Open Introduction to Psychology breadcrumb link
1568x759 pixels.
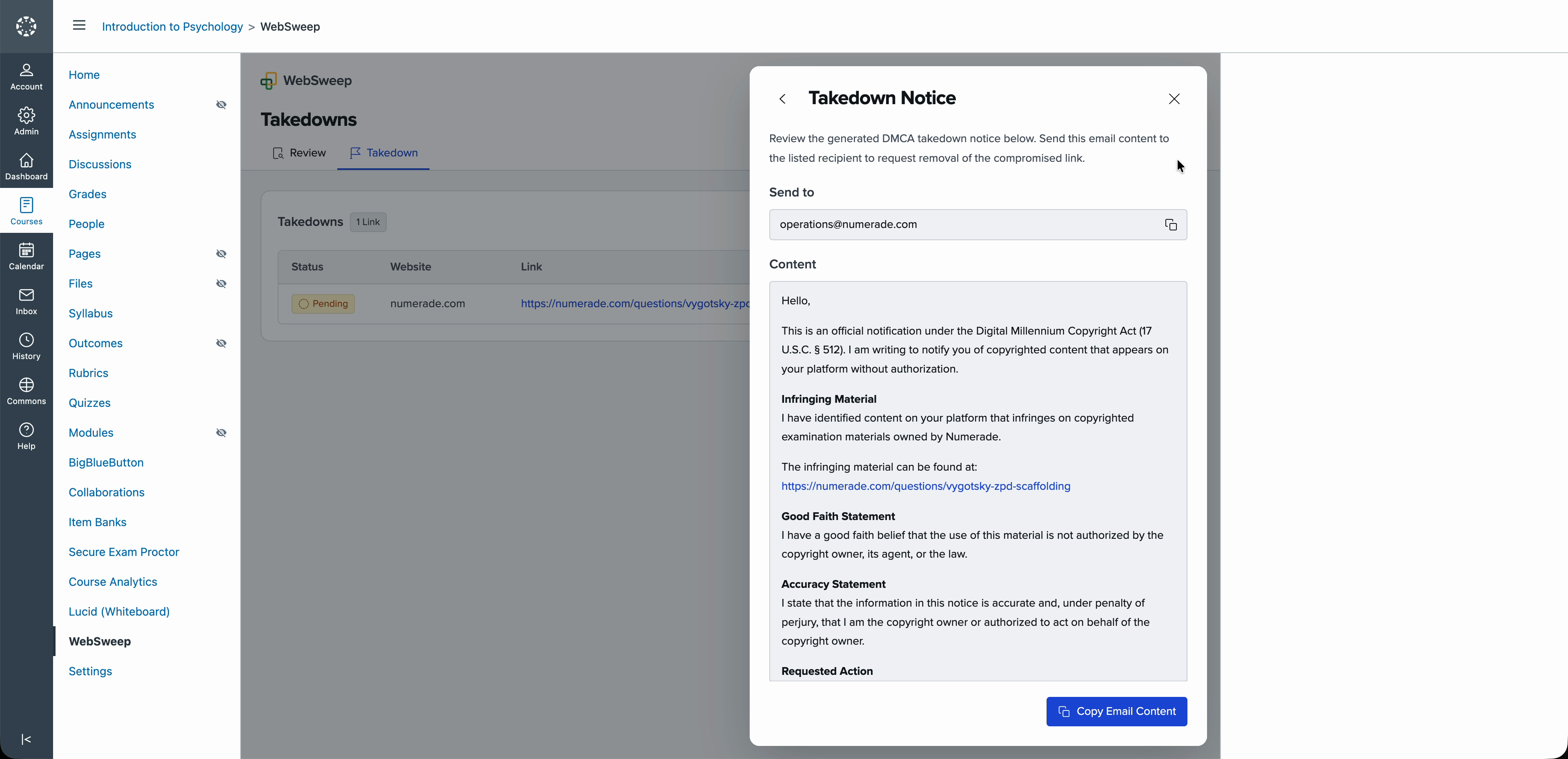[172, 27]
